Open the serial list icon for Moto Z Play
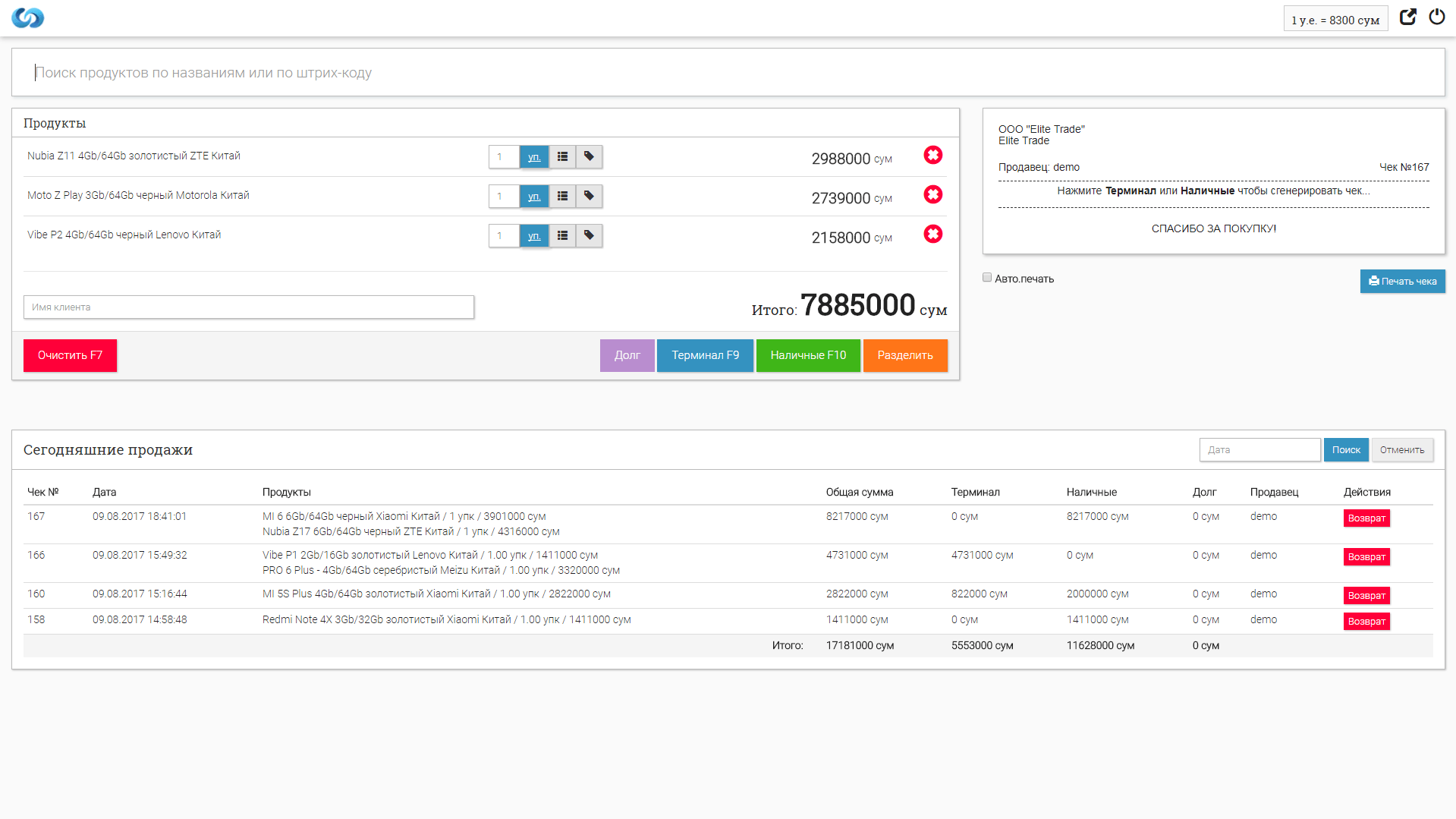The image size is (1456, 819). tap(561, 196)
